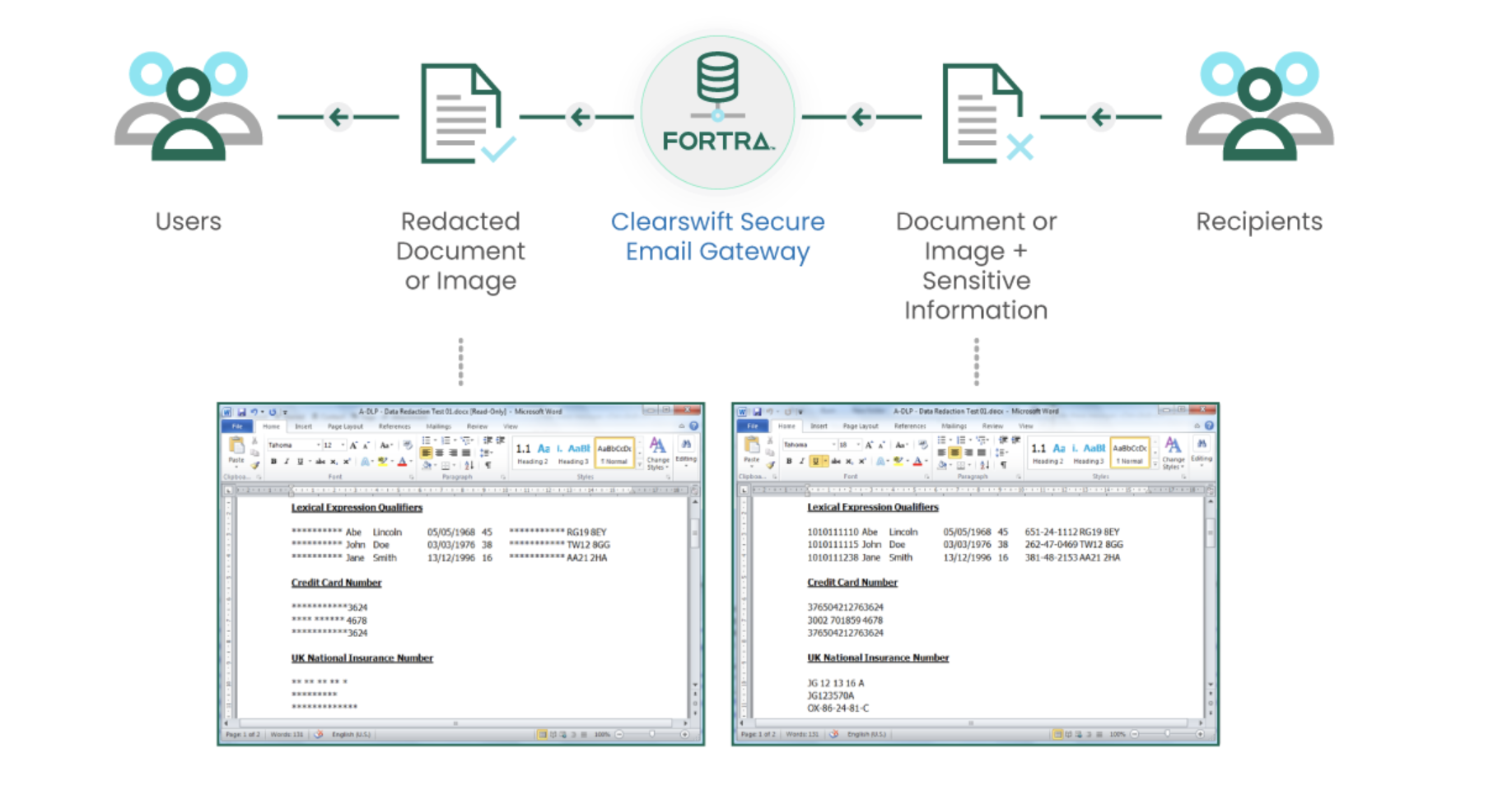Click Words: 131 in left window status bar
This screenshot has width=1512, height=800.
[x=287, y=734]
